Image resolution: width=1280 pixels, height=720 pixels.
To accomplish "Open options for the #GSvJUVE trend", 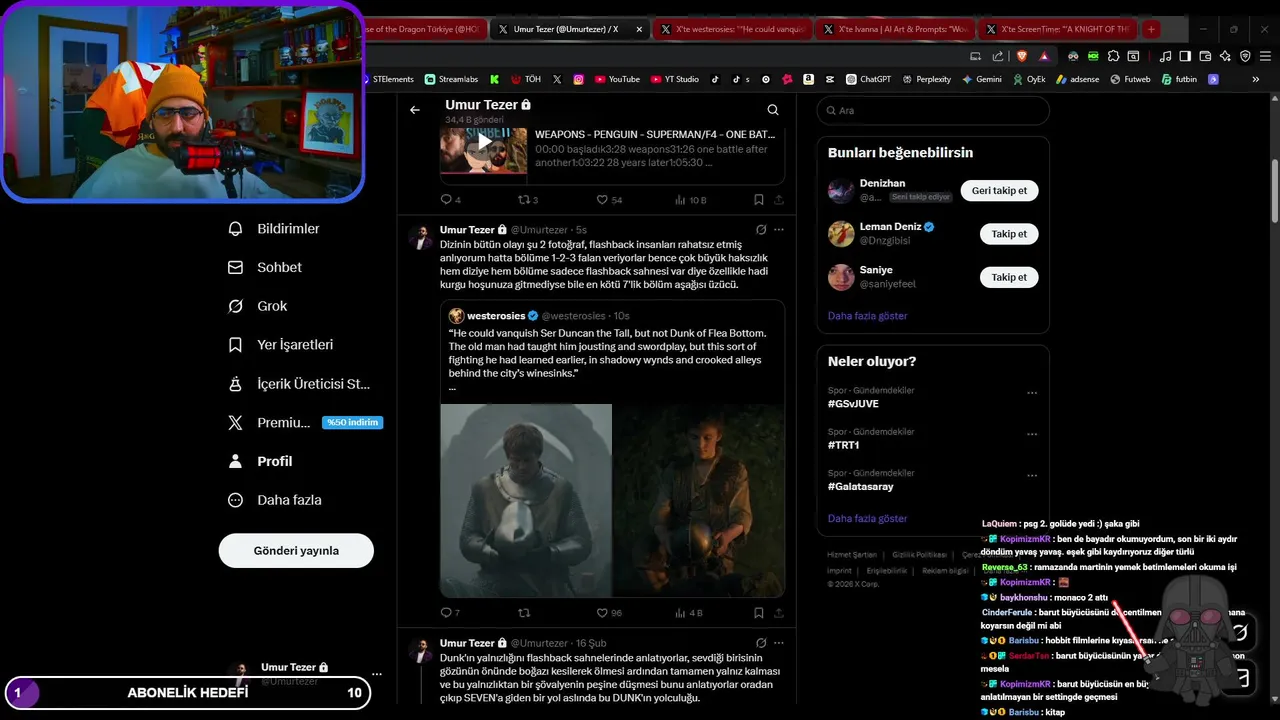I will tap(1032, 393).
